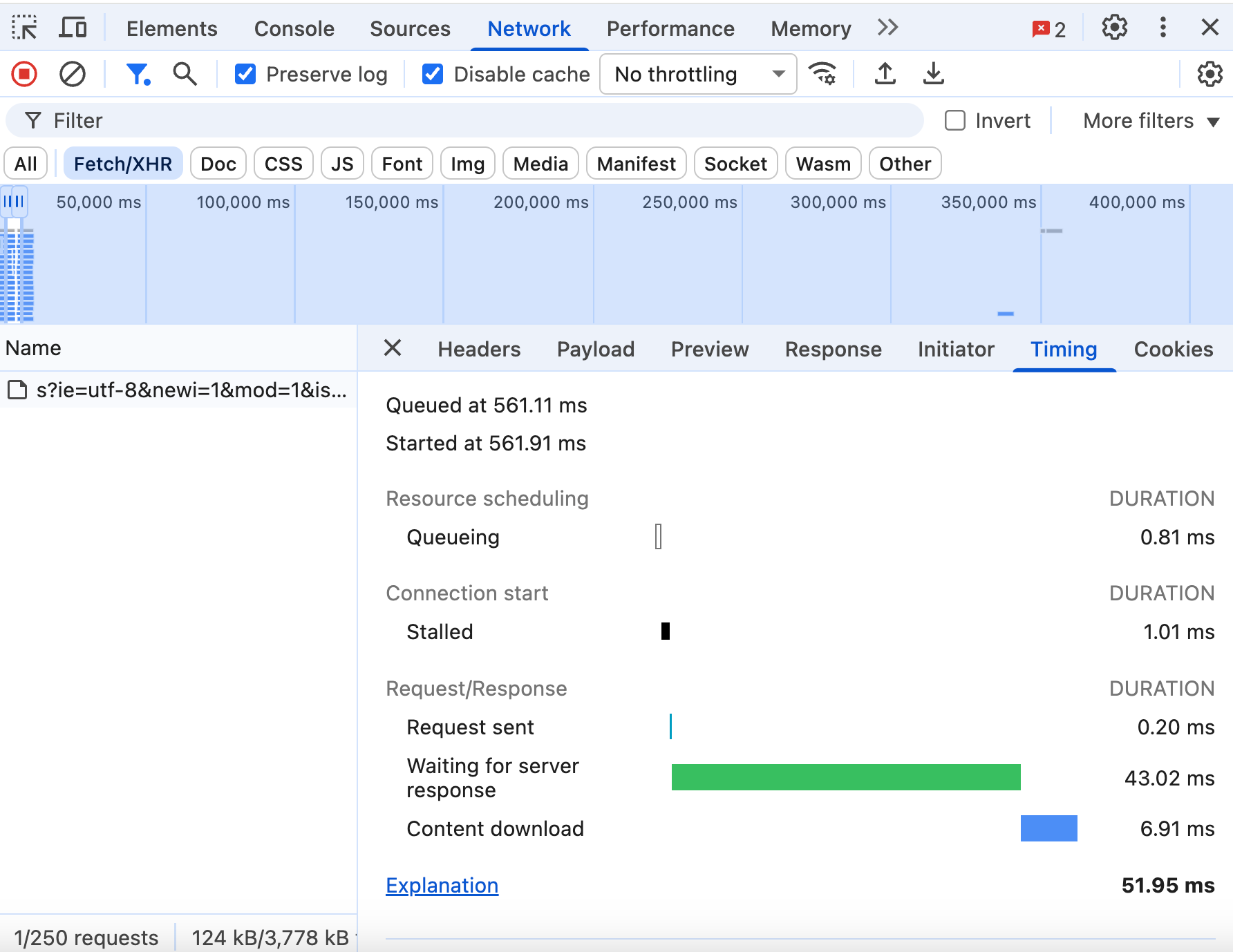Open network conditions wifi icon

(x=822, y=74)
